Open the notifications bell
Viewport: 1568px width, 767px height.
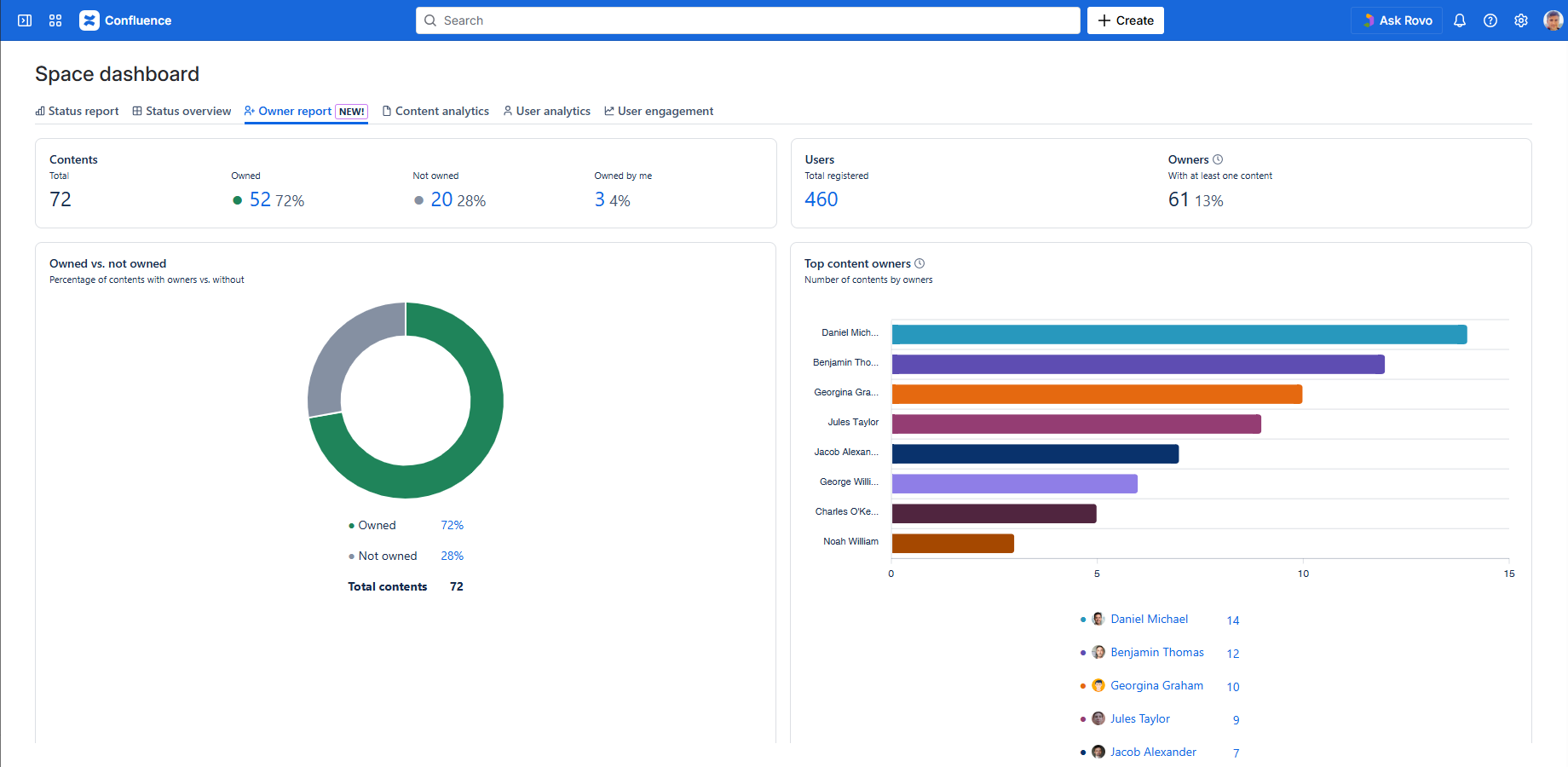click(x=1460, y=20)
